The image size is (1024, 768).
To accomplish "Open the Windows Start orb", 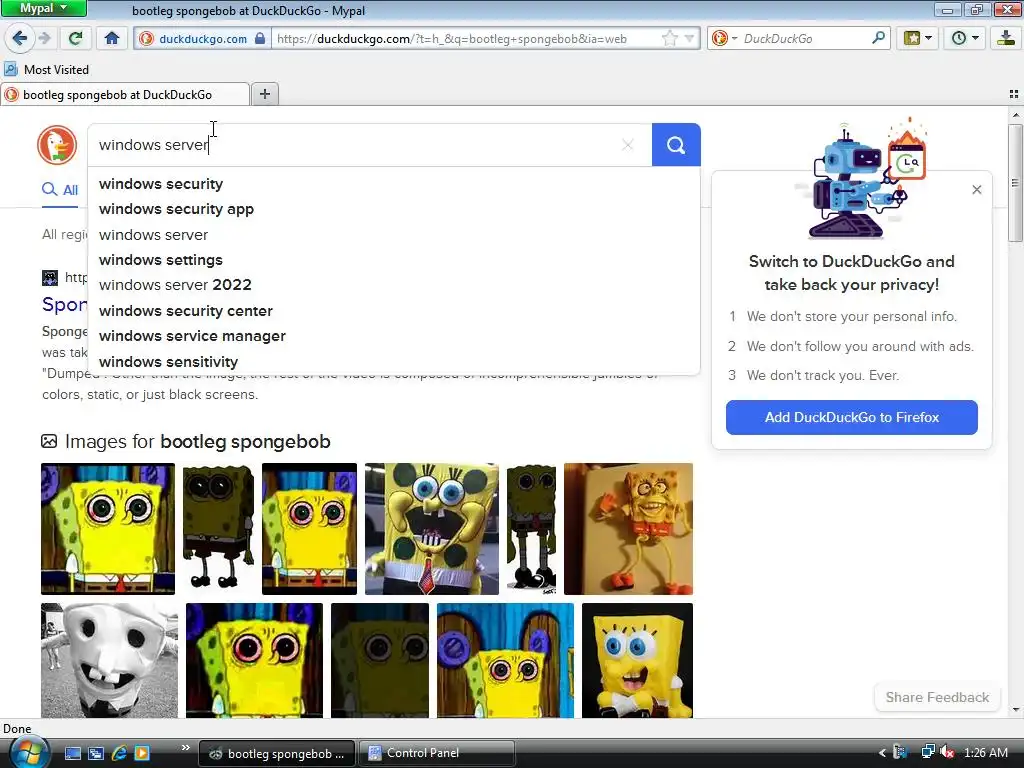I will pos(27,753).
